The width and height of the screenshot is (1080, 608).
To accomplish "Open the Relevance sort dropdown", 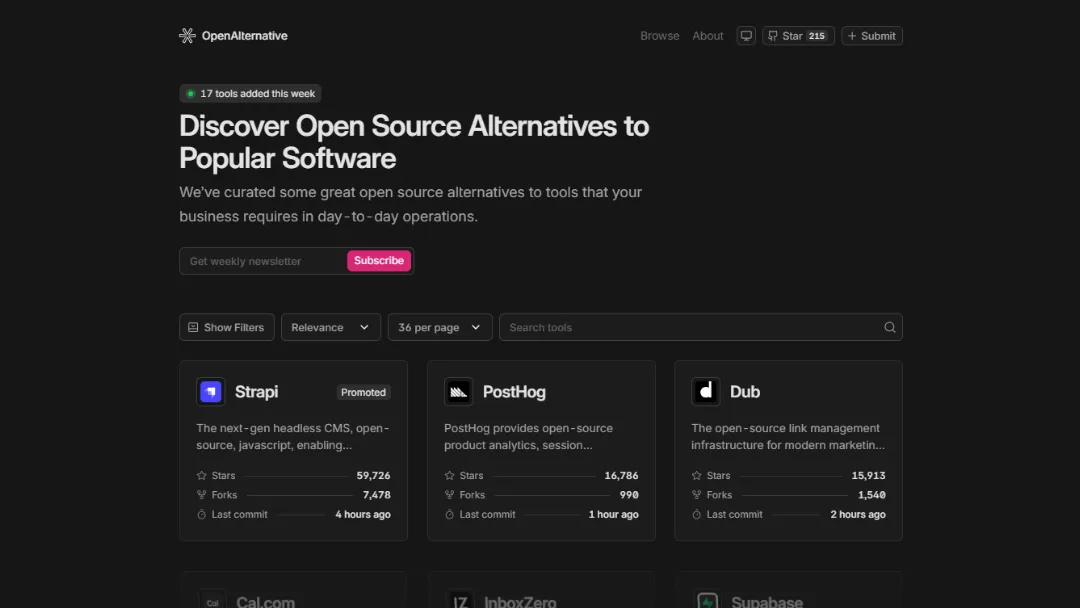I will pos(331,327).
